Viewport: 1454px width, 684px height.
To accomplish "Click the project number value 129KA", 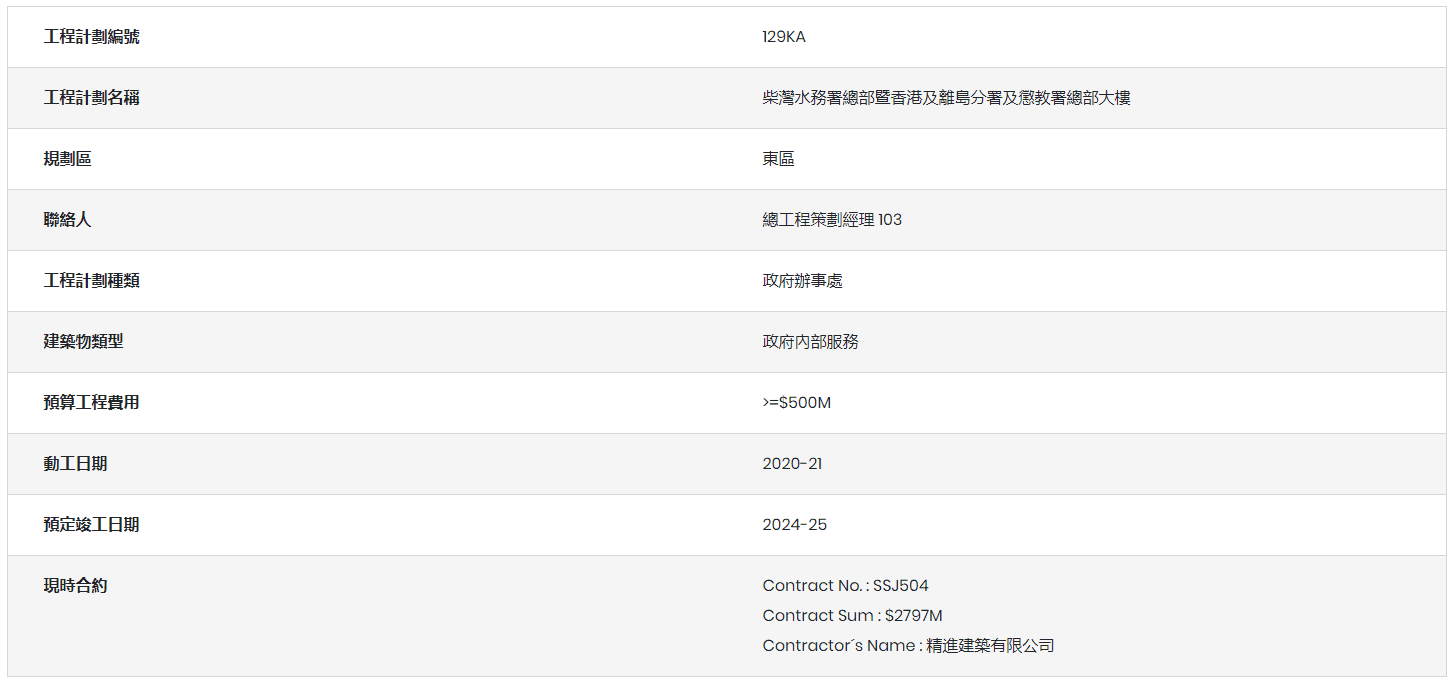I will [783, 37].
